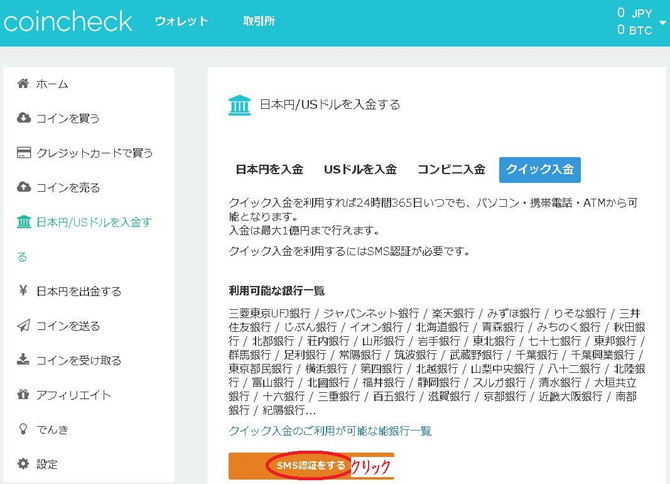Open アフィリエイト in the sidebar

pyautogui.click(x=73, y=395)
